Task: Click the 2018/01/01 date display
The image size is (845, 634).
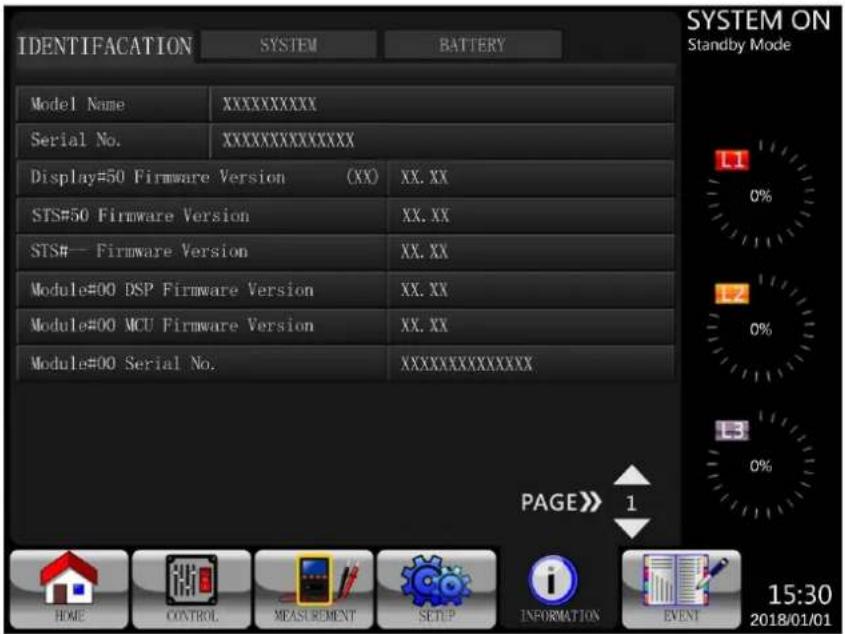Action: pos(791,620)
